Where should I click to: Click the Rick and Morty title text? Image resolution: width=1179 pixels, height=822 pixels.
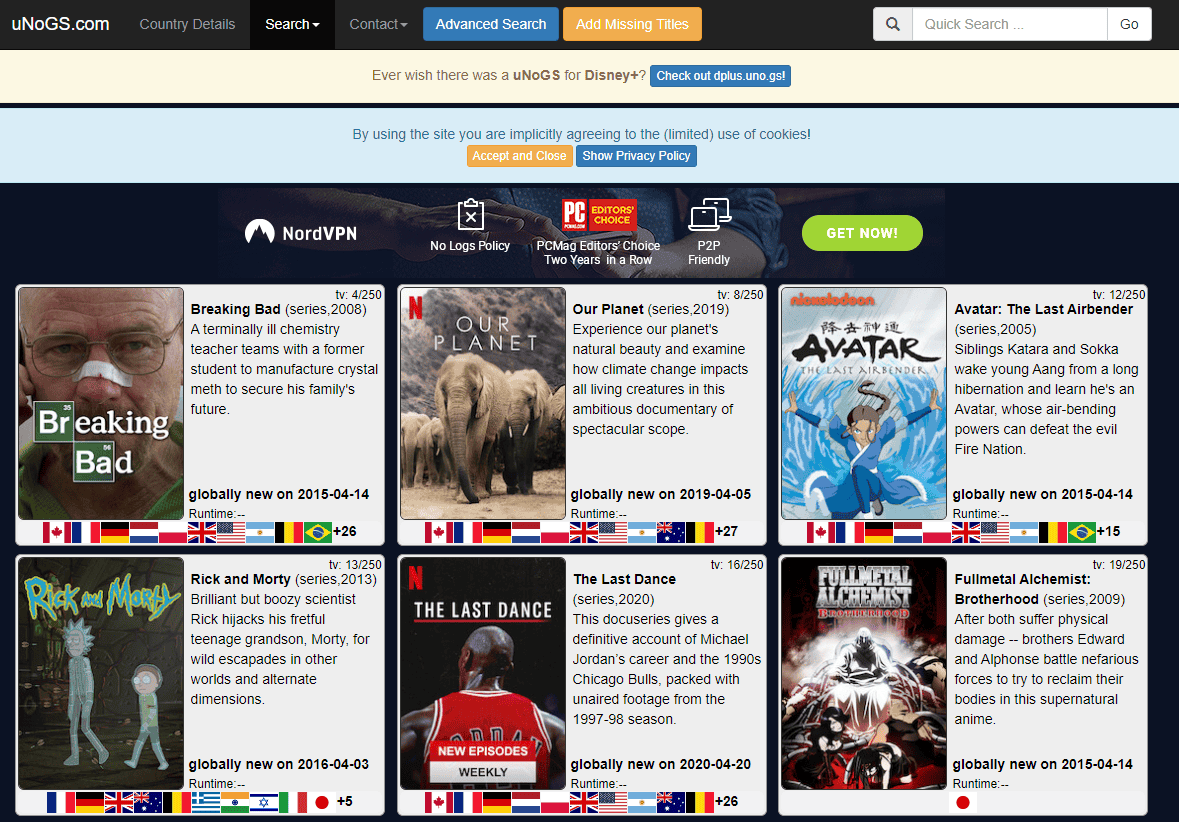tap(241, 579)
